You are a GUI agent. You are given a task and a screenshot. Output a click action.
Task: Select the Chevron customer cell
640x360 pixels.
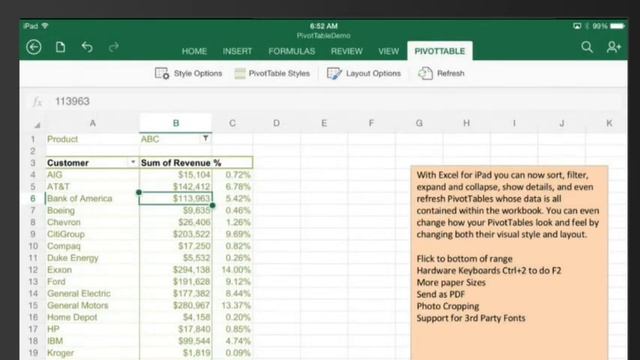(x=93, y=222)
